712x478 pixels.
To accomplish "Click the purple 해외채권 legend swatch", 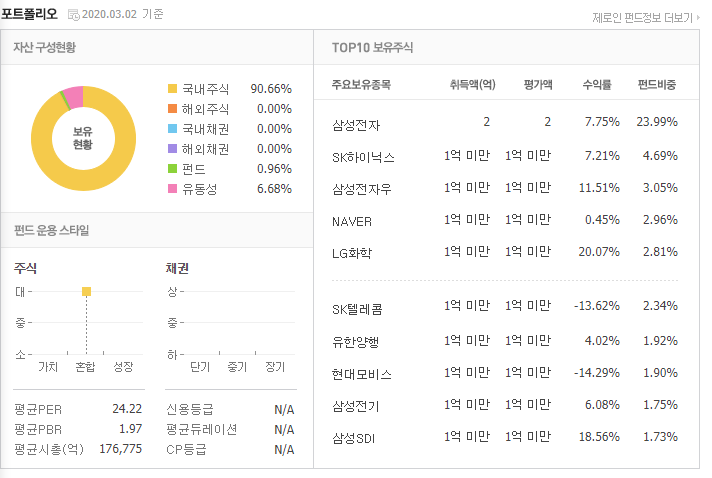I will tap(172, 148).
